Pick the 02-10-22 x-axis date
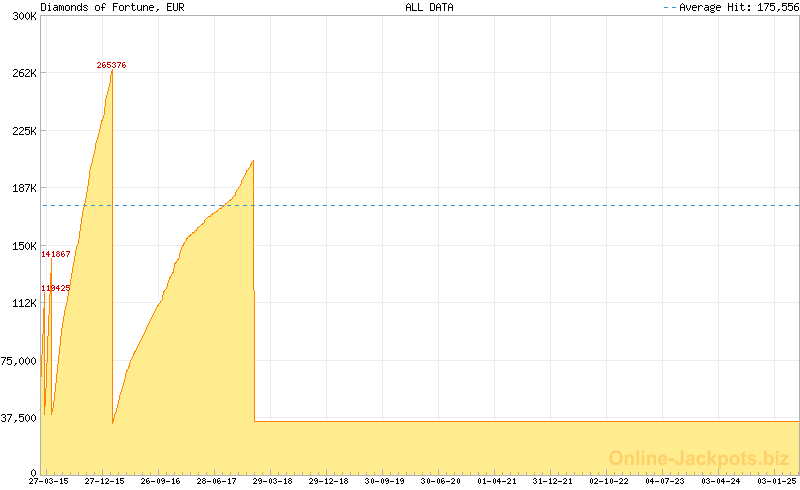The width and height of the screenshot is (800, 490). [609, 481]
